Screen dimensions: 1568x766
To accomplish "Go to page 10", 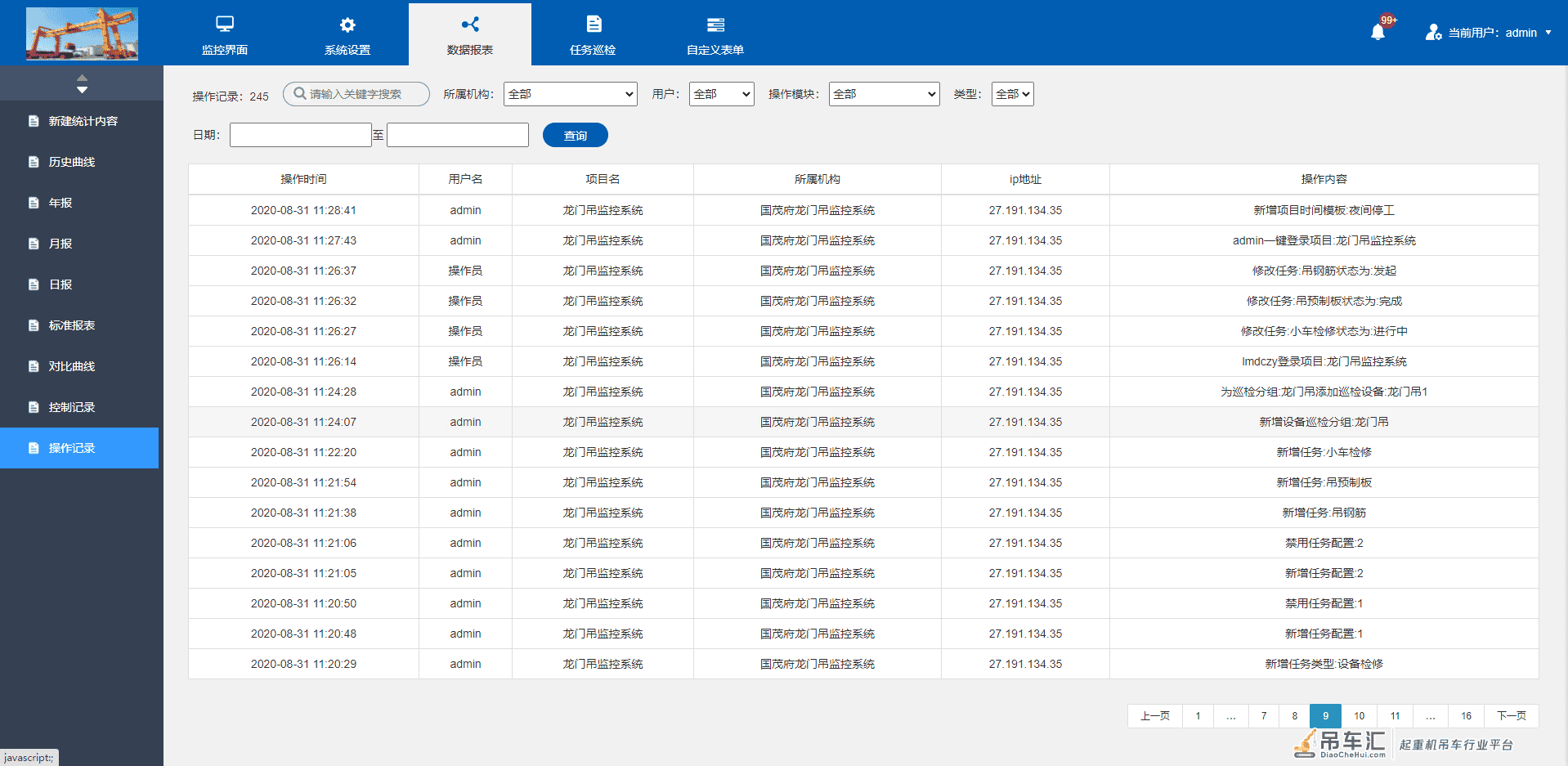I will pyautogui.click(x=1360, y=716).
